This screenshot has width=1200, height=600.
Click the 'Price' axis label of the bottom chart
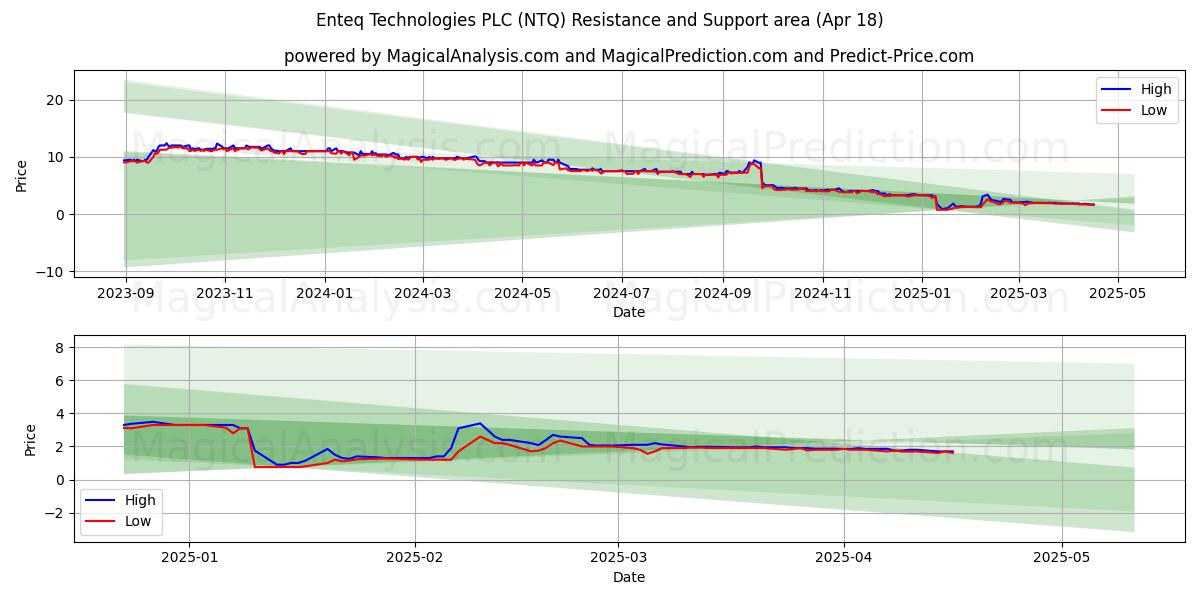click(30, 440)
